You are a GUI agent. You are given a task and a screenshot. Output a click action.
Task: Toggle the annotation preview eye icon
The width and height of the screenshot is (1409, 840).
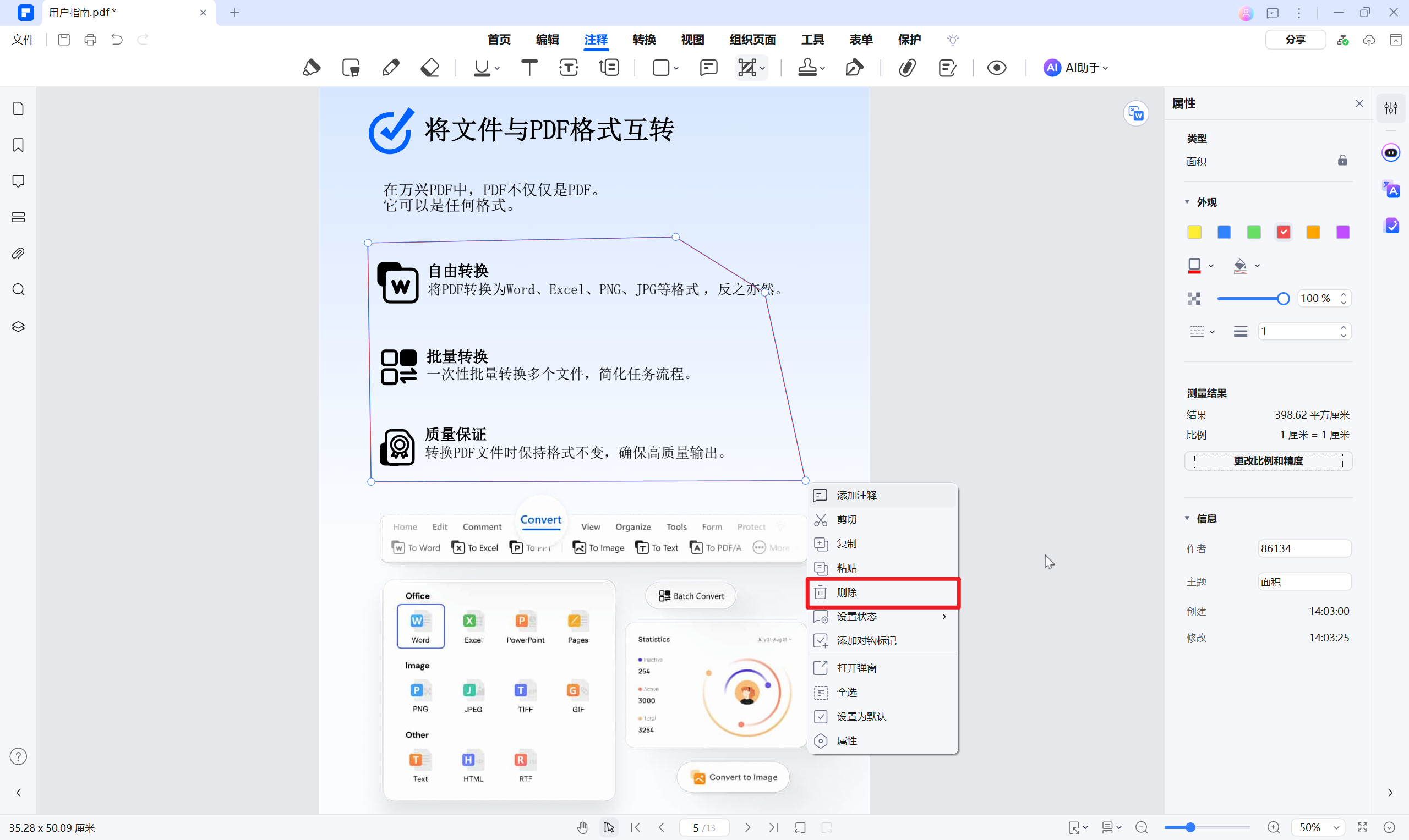click(x=997, y=67)
